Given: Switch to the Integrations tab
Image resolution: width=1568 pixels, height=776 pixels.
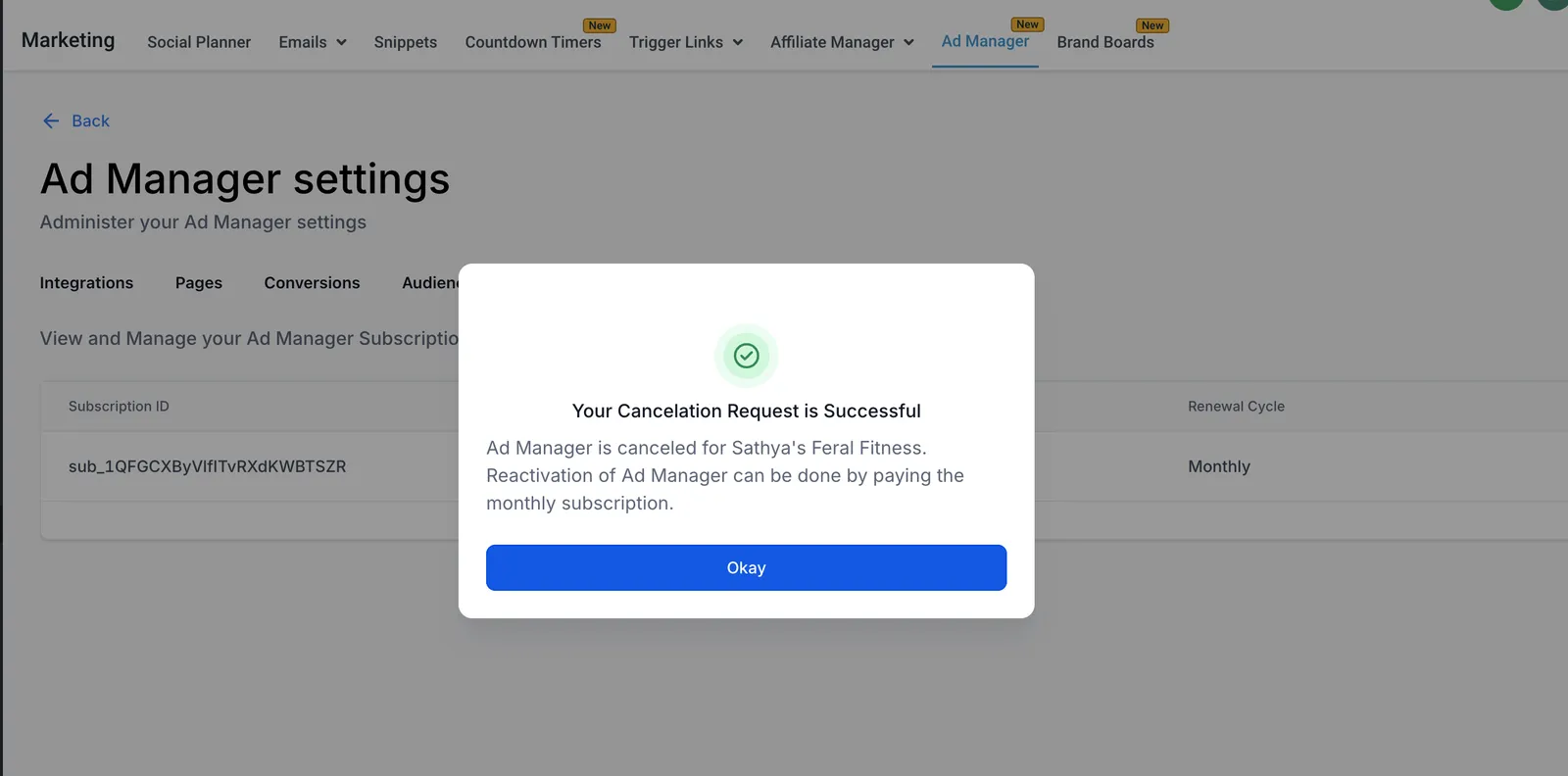Looking at the screenshot, I should pos(86,282).
